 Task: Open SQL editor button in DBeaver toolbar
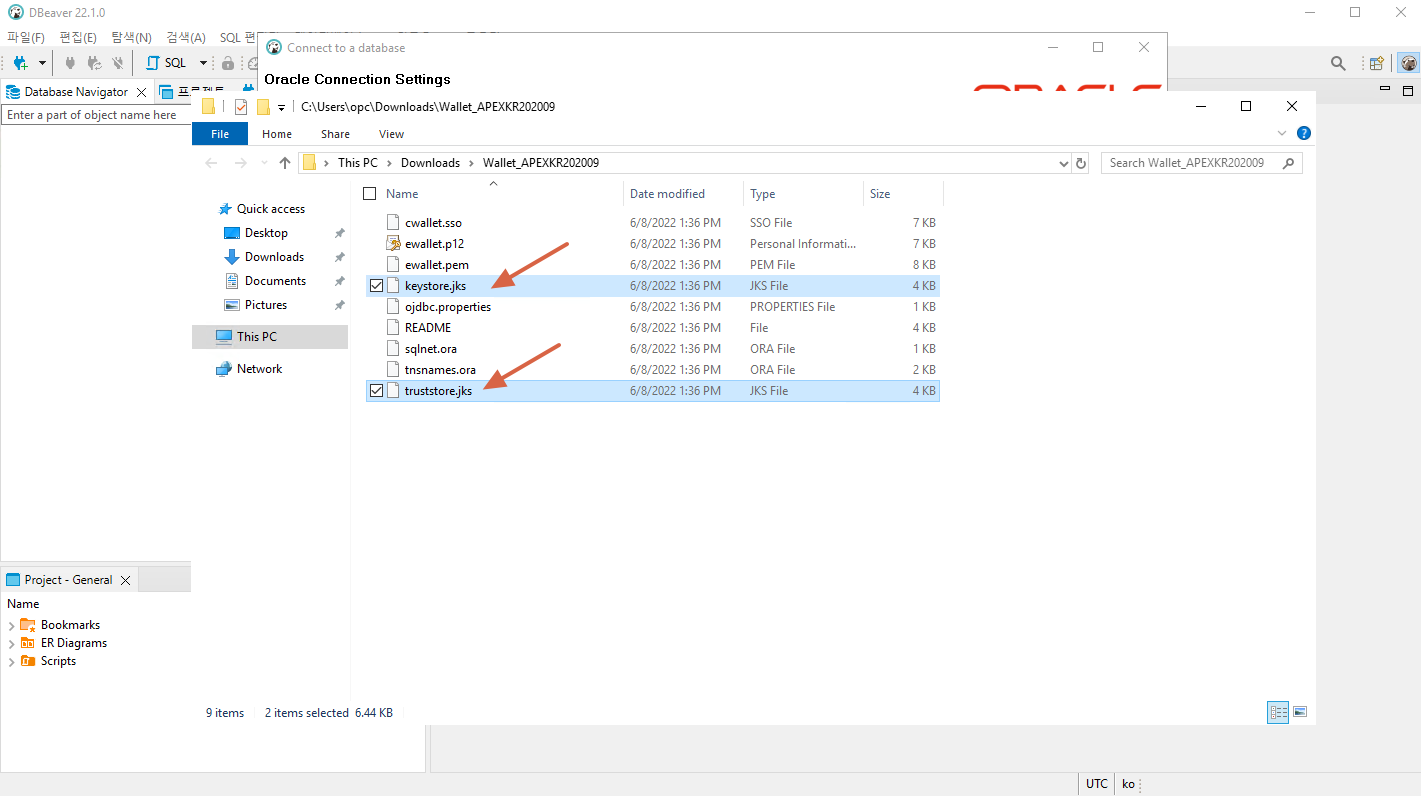166,63
